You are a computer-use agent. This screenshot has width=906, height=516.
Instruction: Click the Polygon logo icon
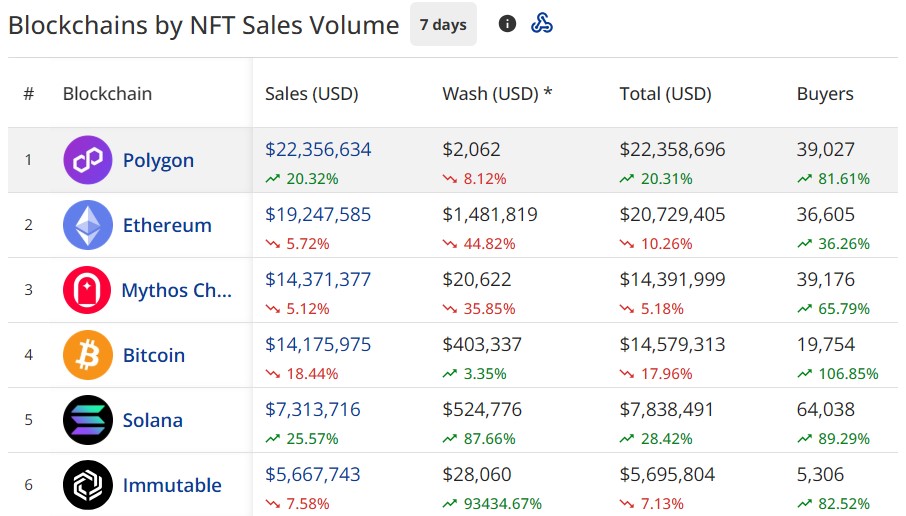coord(88,160)
